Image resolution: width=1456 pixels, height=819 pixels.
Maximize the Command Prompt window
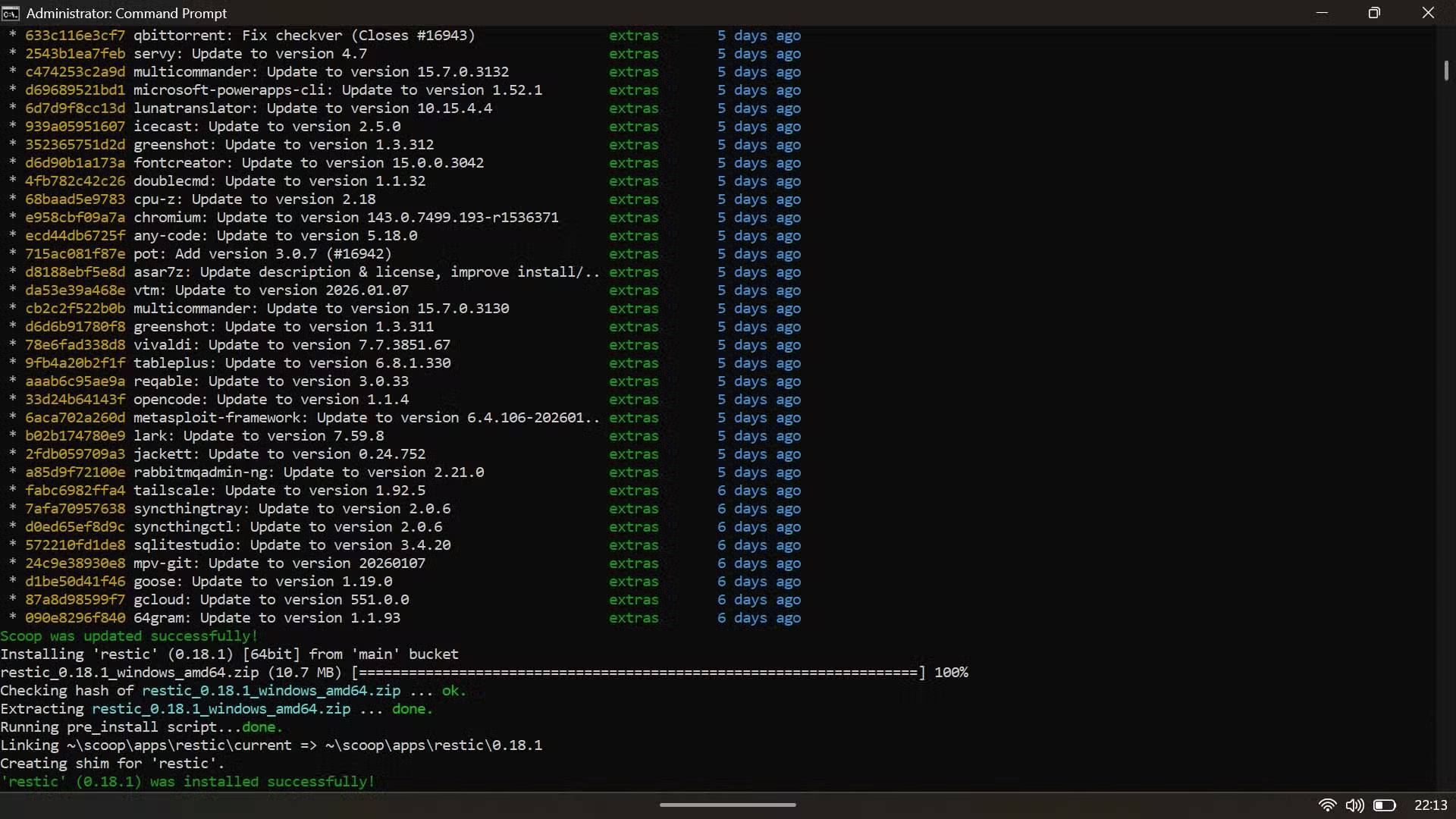coord(1374,13)
